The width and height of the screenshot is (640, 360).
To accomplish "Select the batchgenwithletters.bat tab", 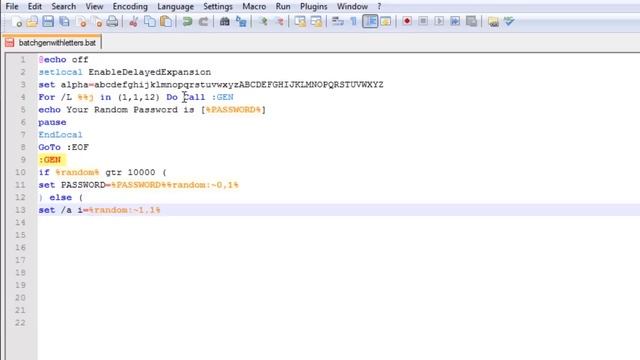I will pyautogui.click(x=52, y=42).
